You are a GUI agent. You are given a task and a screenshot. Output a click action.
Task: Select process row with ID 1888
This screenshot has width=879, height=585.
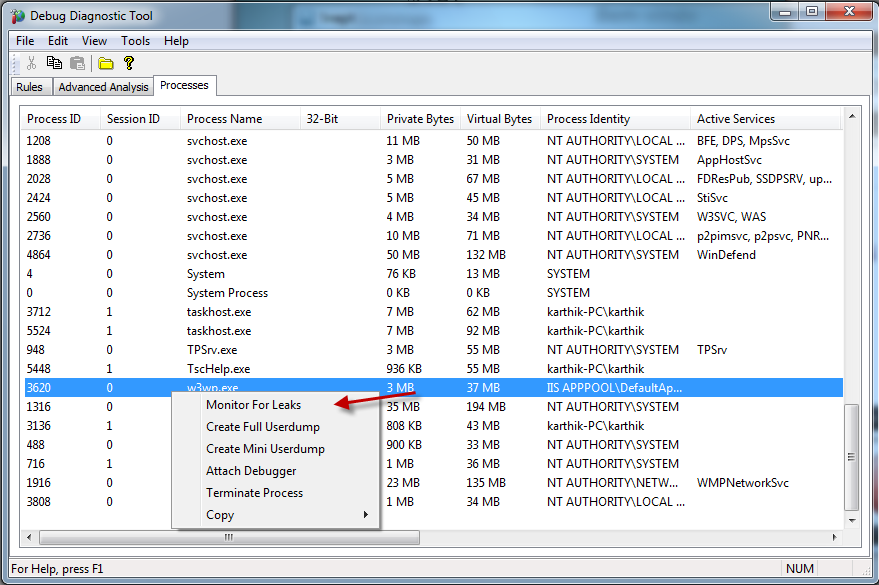coord(433,160)
